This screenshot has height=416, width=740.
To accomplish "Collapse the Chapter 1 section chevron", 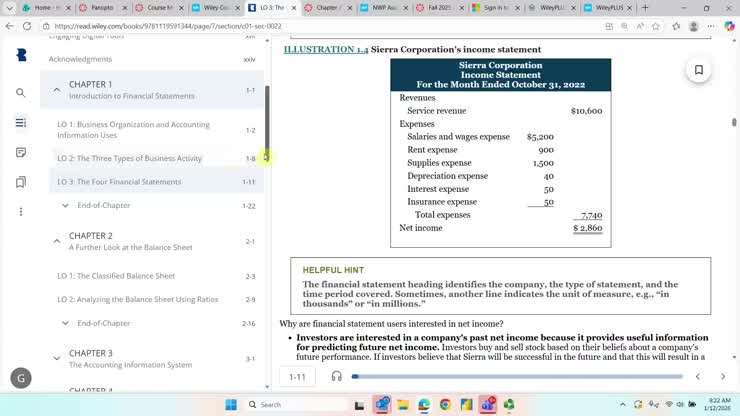I will [x=57, y=90].
